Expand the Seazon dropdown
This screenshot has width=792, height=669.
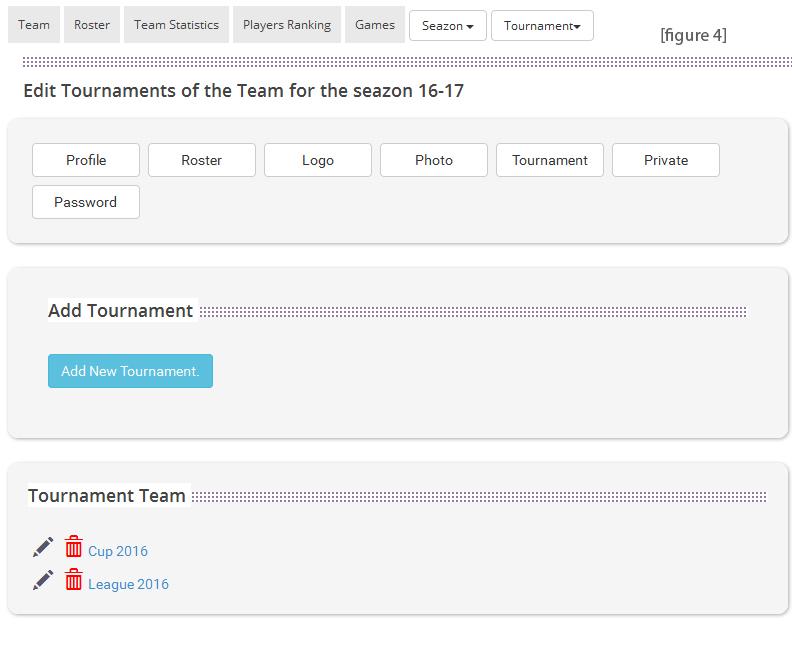(447, 26)
